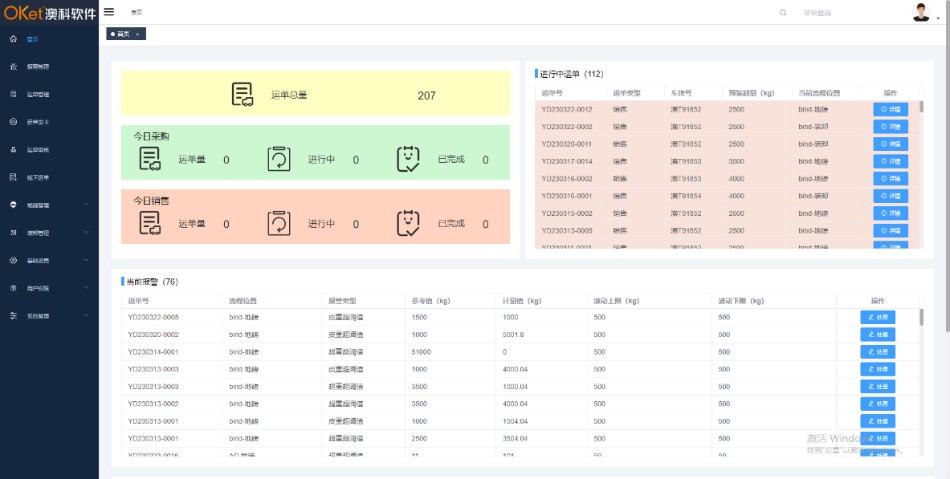Viewport: 950px width, 479px height.
Task: Open the user avatar in top right
Action: pyautogui.click(x=921, y=12)
